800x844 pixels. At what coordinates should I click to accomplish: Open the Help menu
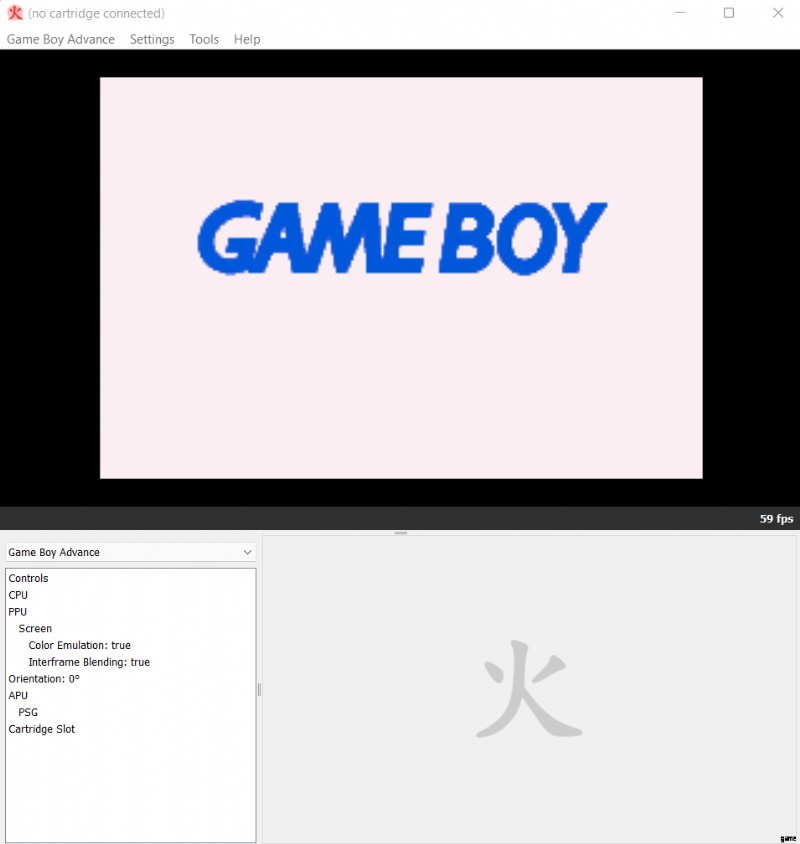[247, 39]
